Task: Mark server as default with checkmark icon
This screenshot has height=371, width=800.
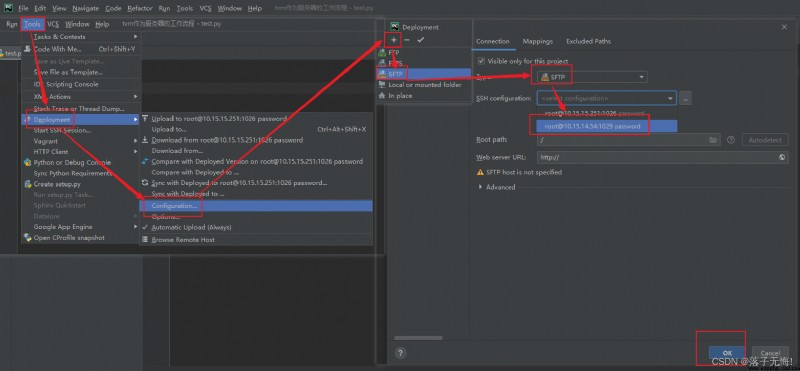Action: click(x=420, y=40)
